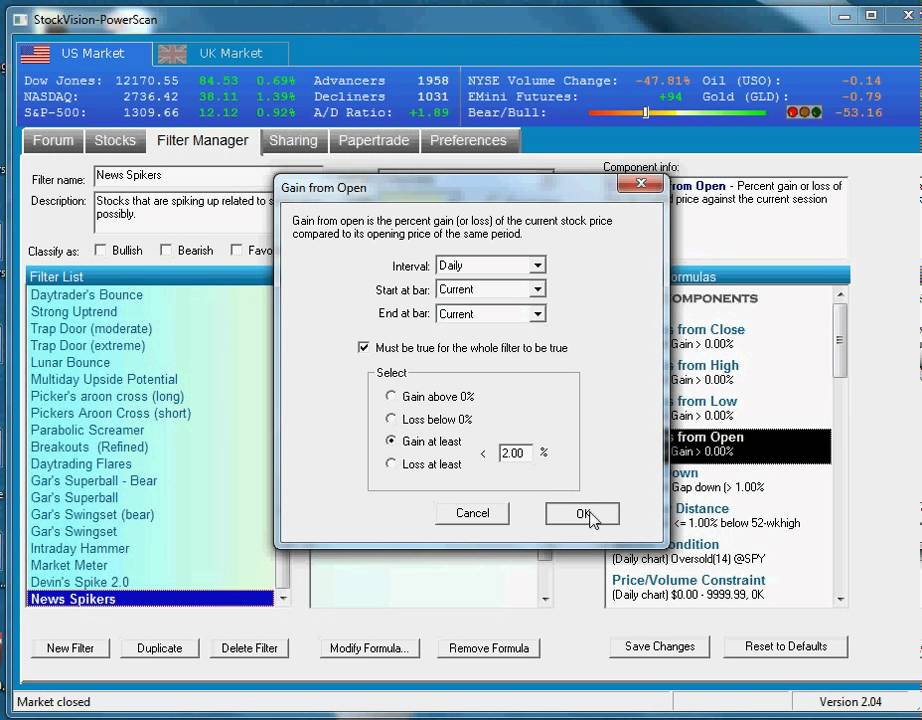Click the Modify Formula button
Viewport: 922px width, 720px height.
(369, 648)
